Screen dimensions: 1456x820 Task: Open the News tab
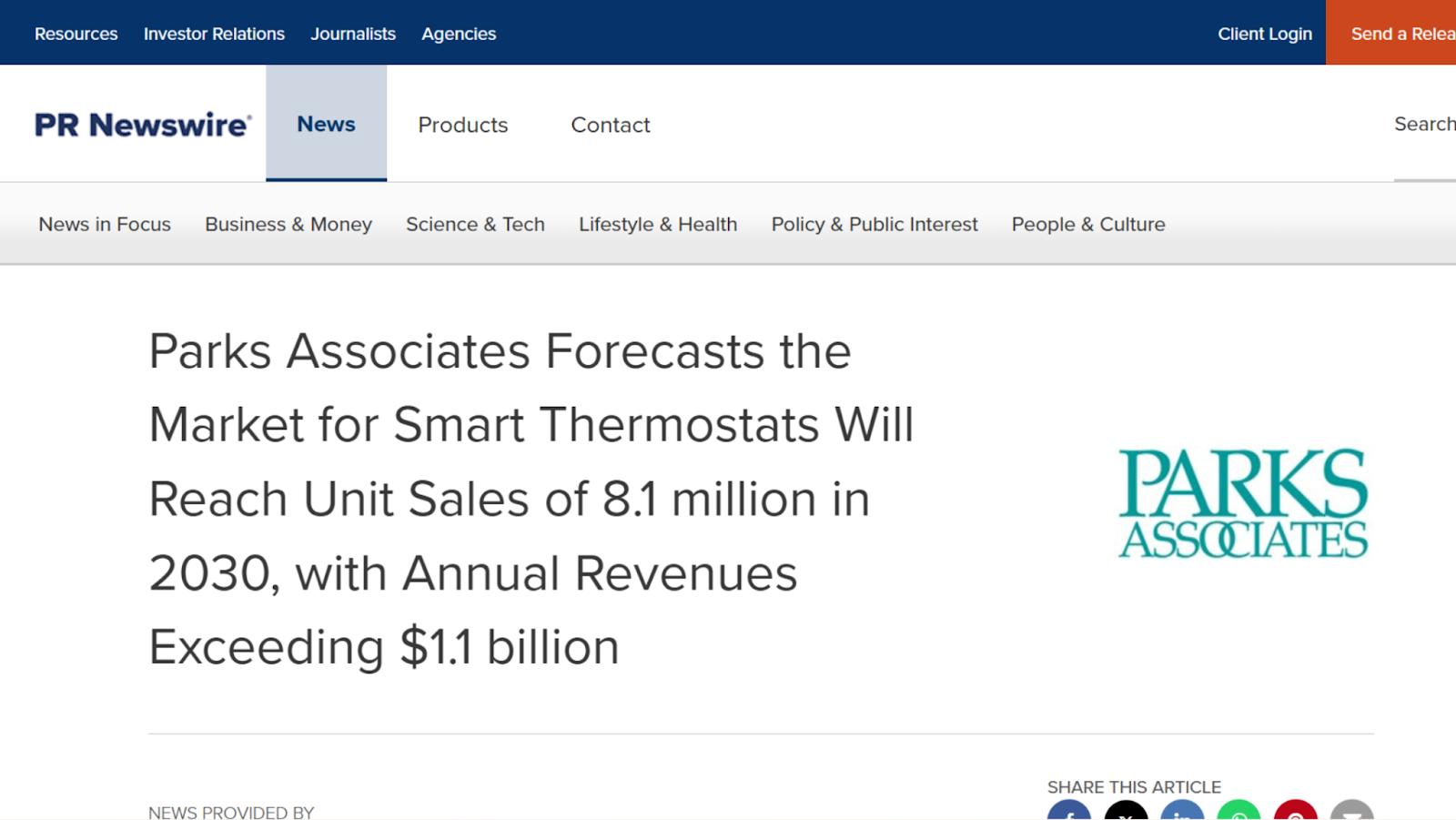tap(326, 124)
